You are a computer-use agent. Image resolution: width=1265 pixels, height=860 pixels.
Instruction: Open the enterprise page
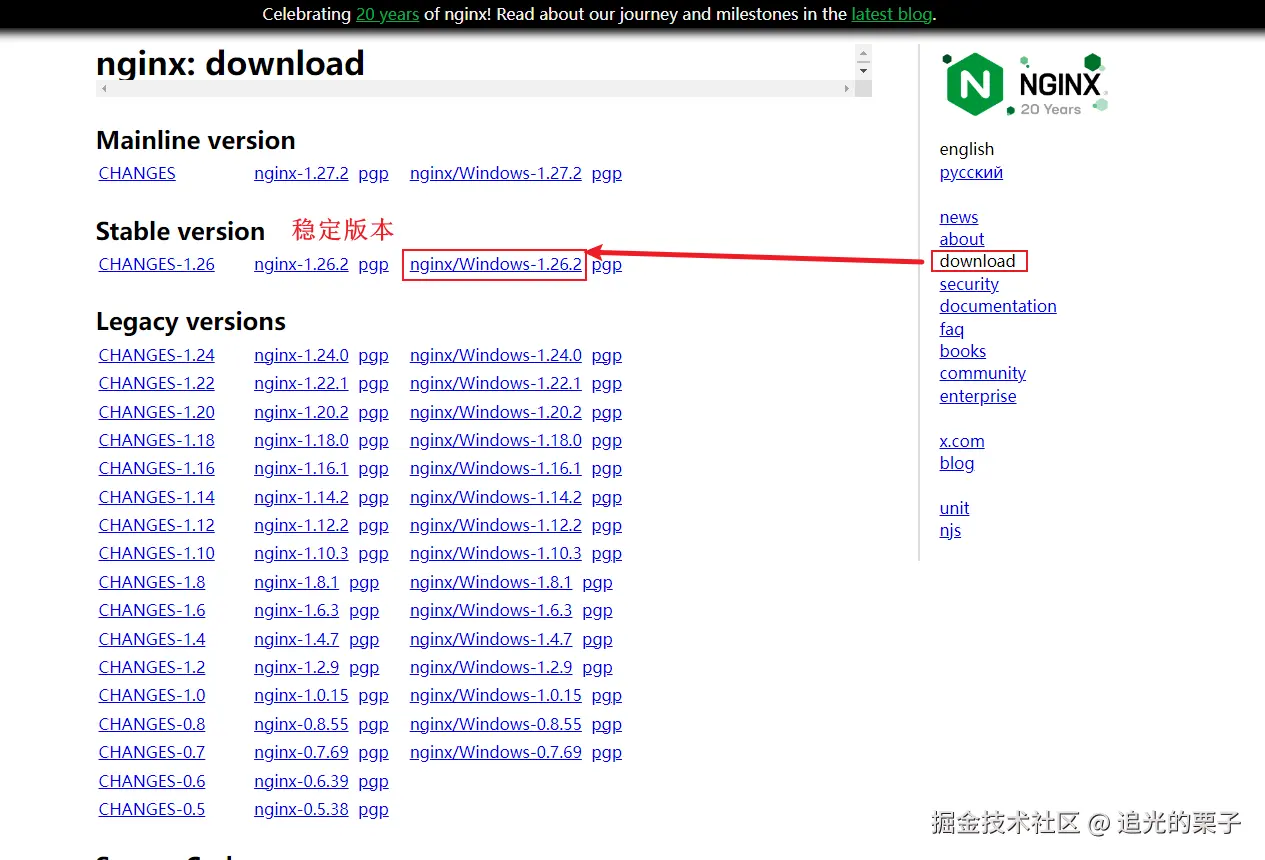[x=977, y=396]
